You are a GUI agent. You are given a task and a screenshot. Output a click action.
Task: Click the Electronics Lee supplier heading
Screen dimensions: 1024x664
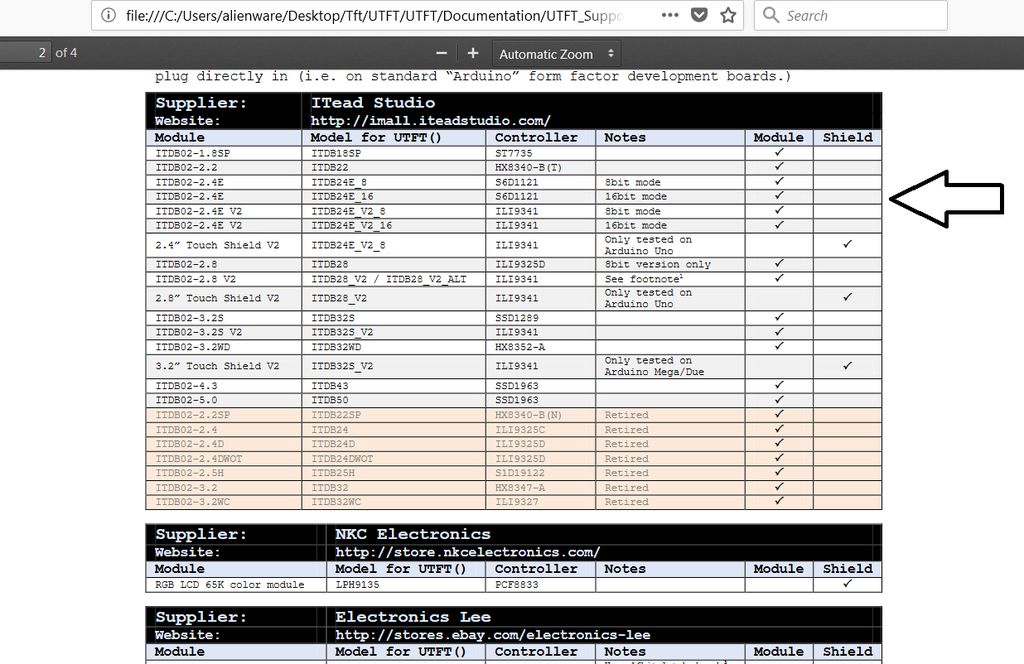pos(413,617)
